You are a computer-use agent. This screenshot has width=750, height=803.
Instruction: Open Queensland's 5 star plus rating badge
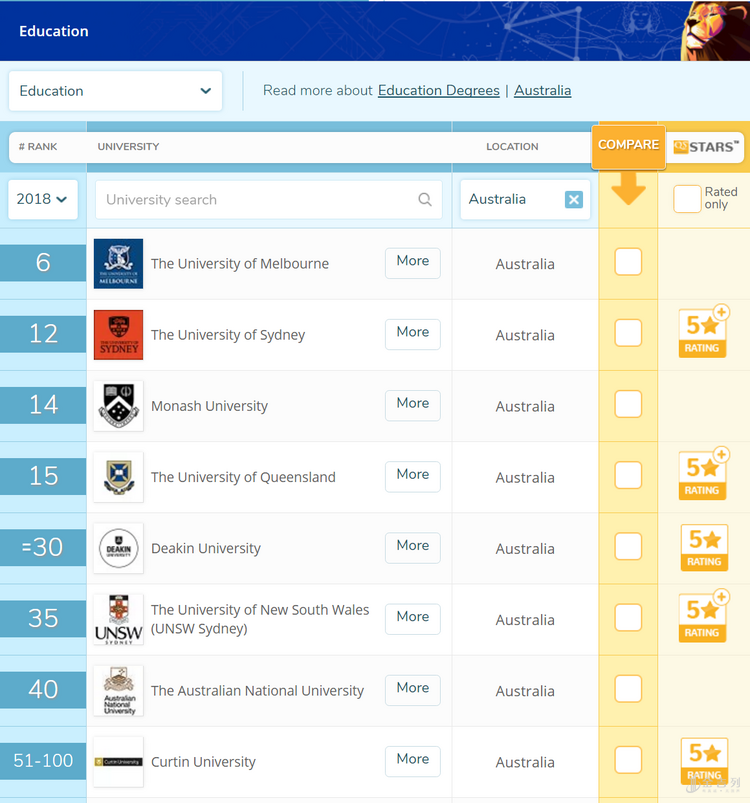(703, 474)
